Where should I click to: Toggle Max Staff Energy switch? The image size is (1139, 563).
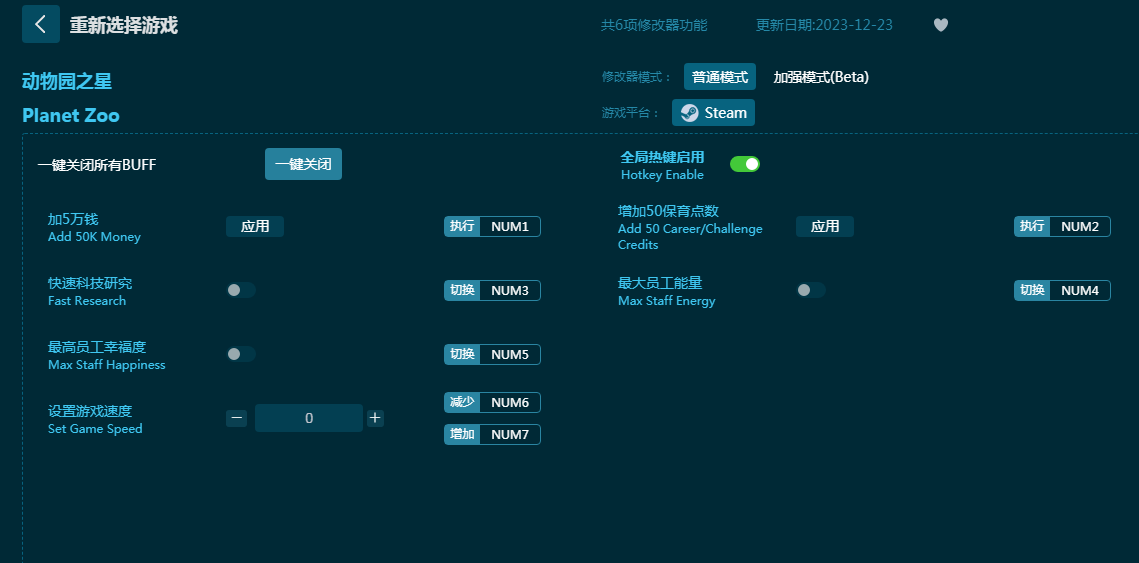coord(811,290)
